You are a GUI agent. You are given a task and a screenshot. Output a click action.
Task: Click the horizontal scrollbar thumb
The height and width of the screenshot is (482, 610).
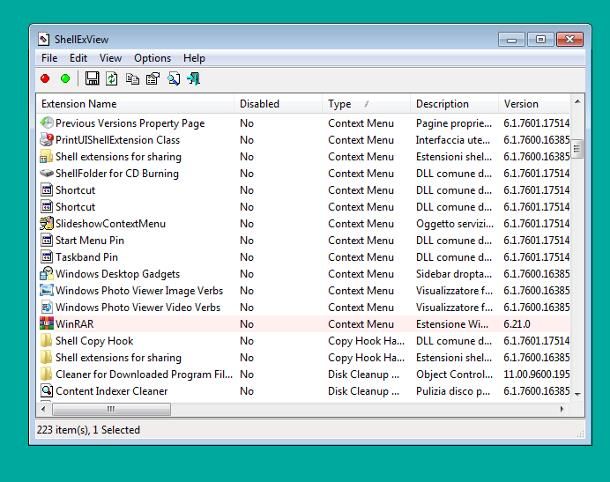point(111,409)
